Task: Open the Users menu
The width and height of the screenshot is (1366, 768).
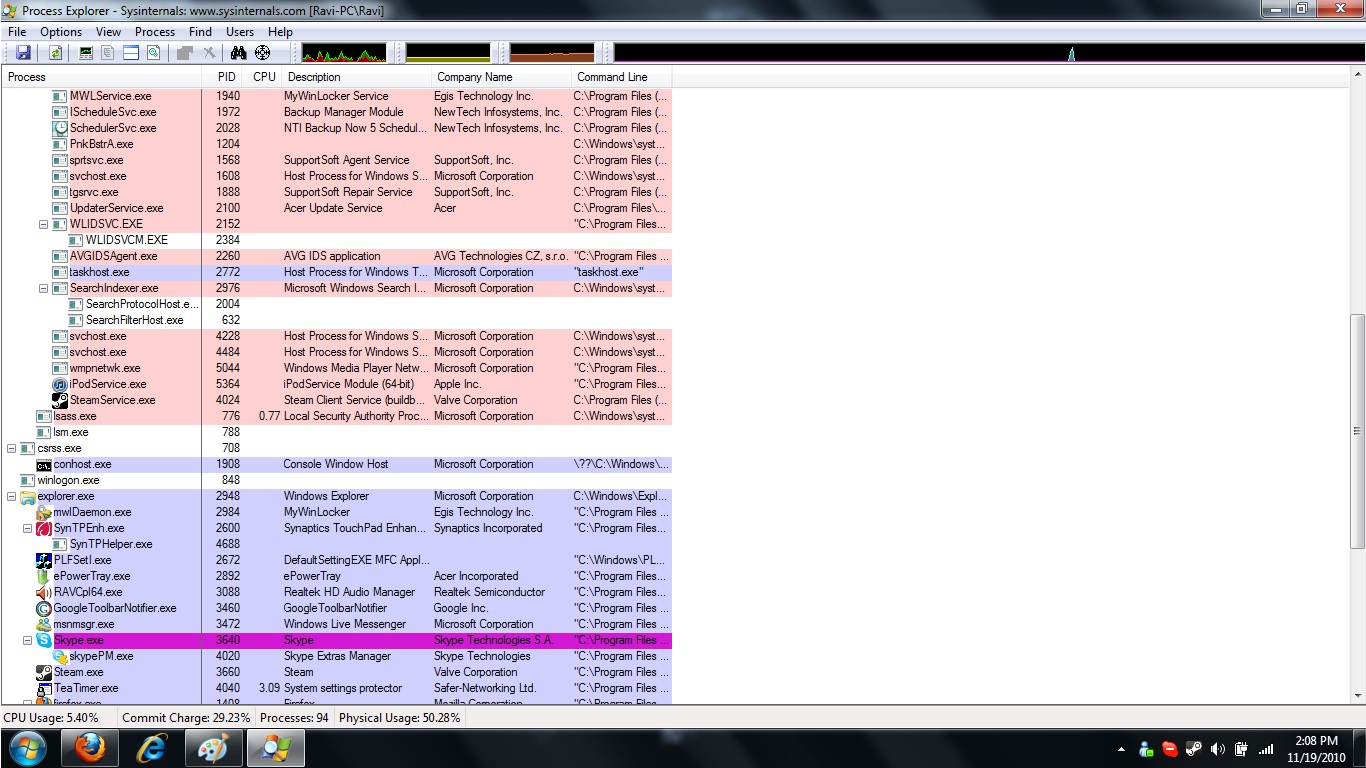Action: [x=240, y=32]
